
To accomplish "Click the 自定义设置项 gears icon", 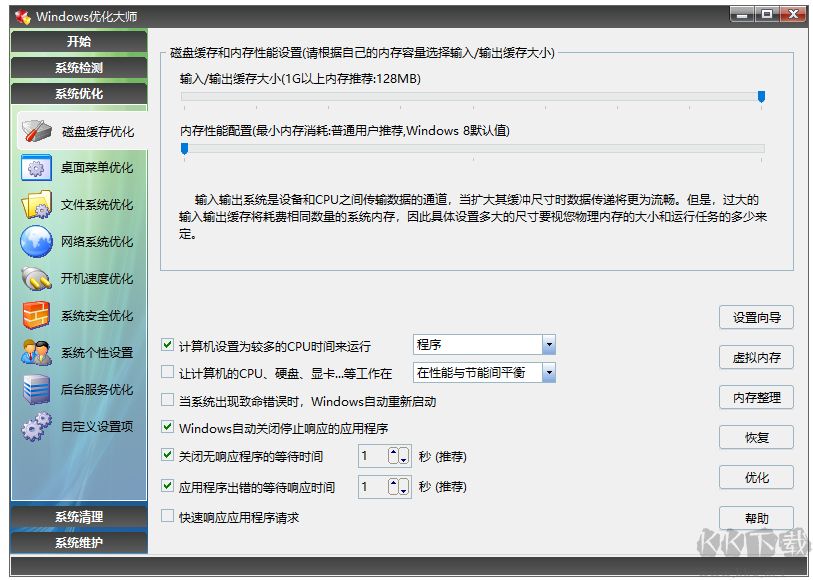I will pos(36,427).
